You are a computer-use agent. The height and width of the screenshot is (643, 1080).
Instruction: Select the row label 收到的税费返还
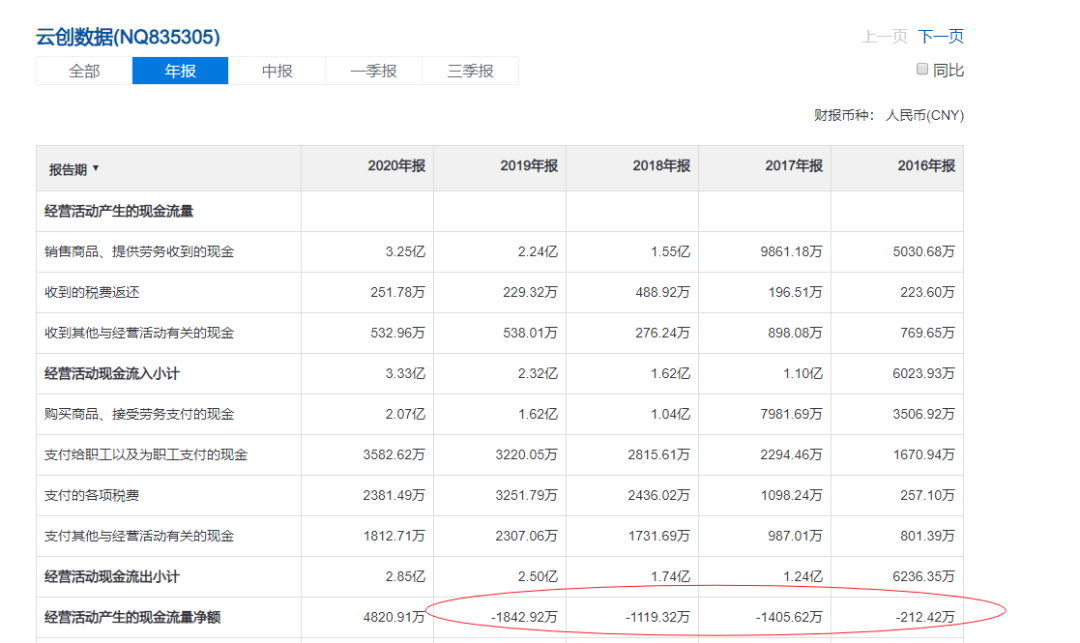tap(92, 293)
